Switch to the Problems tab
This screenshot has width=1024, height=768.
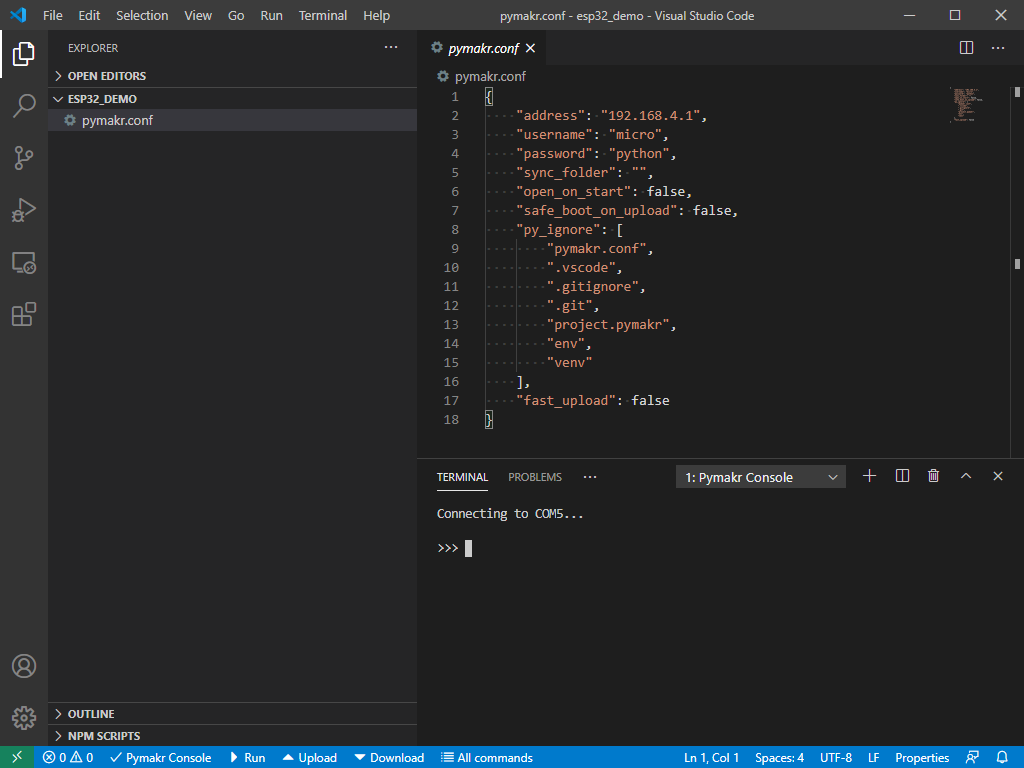[535, 477]
